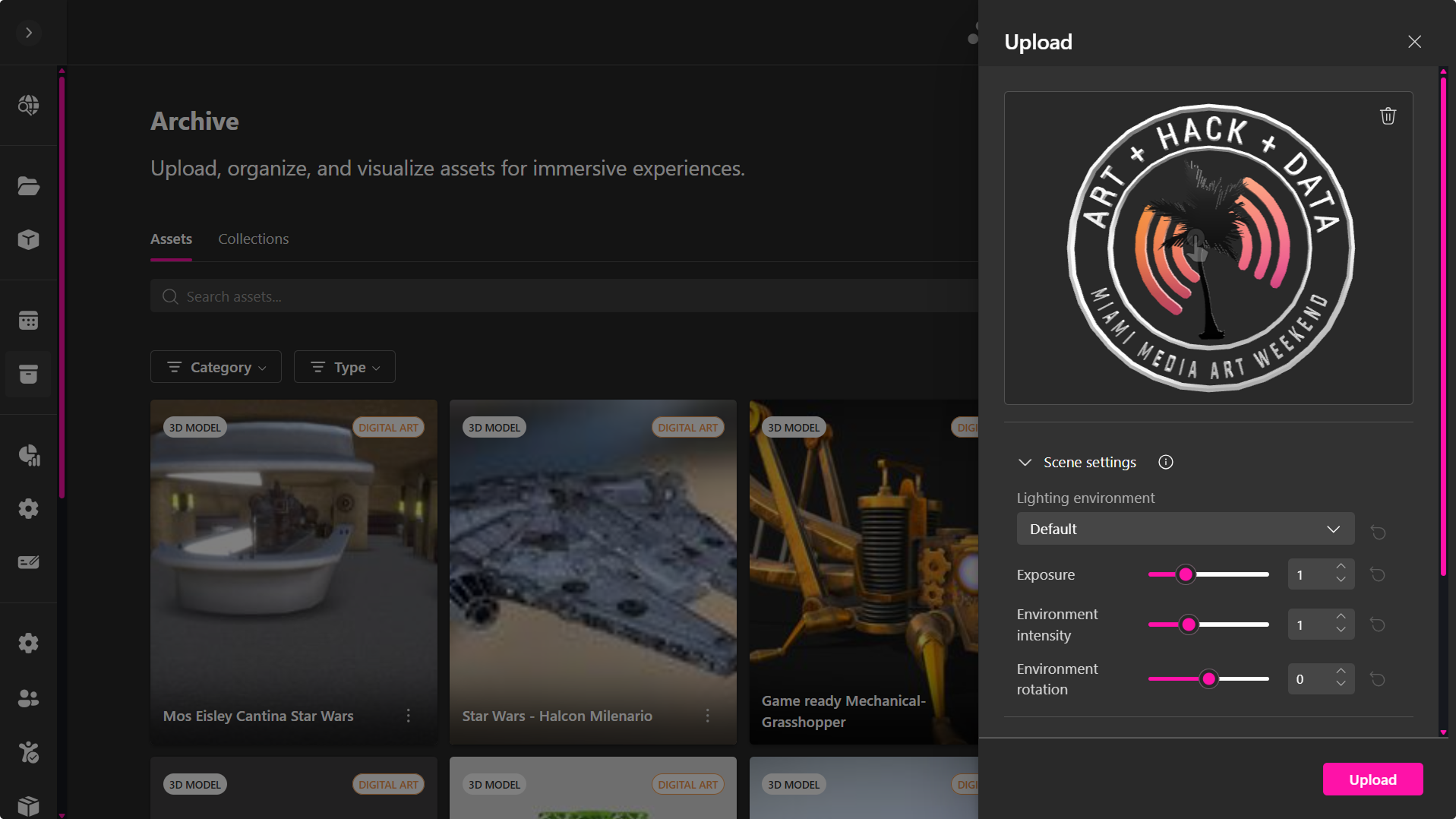1456x819 pixels.
Task: Click the 3D model preview of Hack logo
Action: coord(1208,248)
